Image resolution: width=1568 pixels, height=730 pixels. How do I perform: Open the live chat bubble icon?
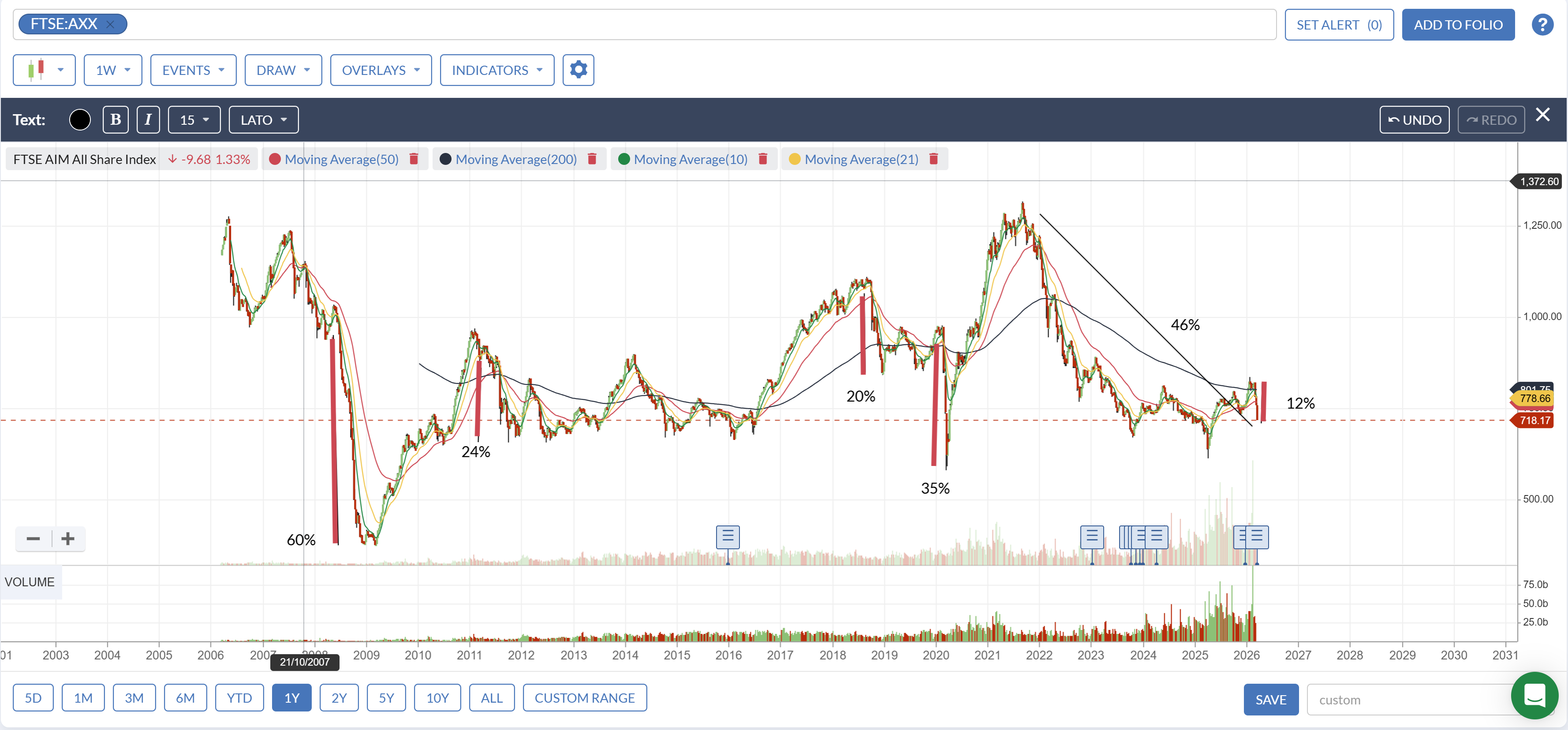[x=1534, y=695]
